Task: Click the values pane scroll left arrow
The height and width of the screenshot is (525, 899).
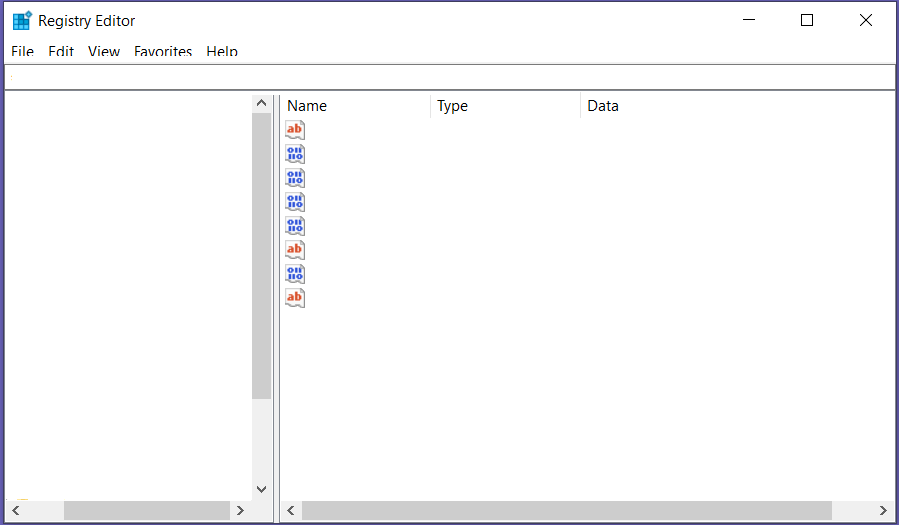Action: click(x=291, y=510)
